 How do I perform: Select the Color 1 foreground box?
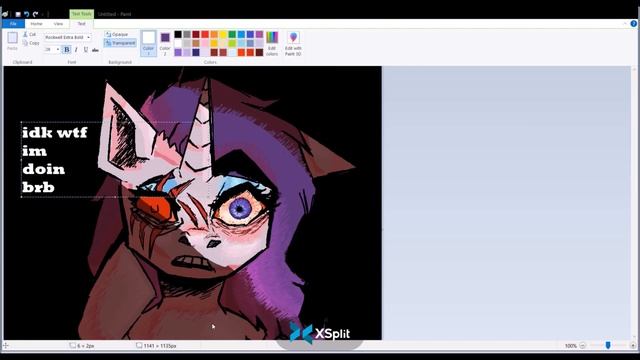149,43
